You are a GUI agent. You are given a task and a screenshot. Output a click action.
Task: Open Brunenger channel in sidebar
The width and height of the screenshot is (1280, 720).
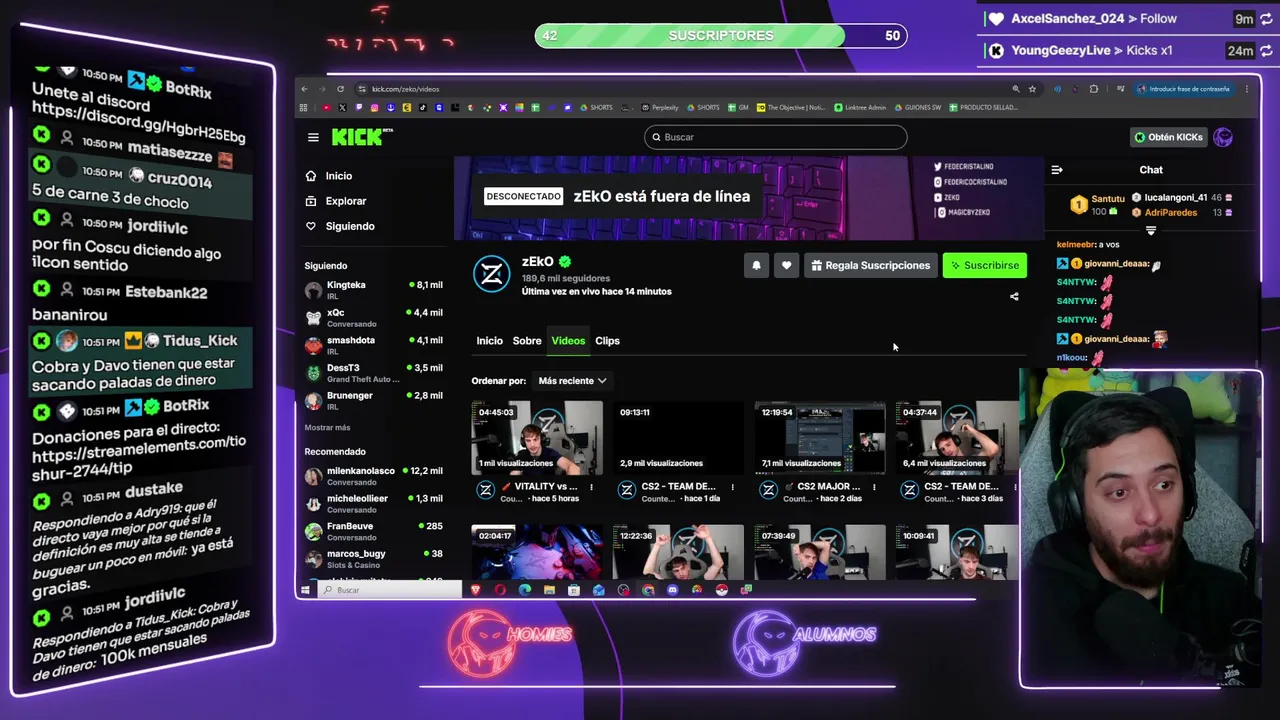[x=373, y=400]
